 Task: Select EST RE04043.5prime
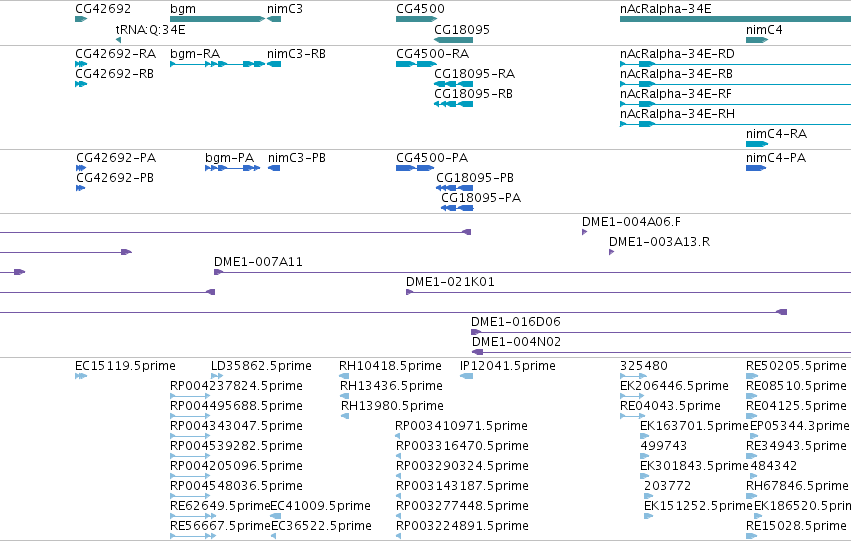(670, 406)
